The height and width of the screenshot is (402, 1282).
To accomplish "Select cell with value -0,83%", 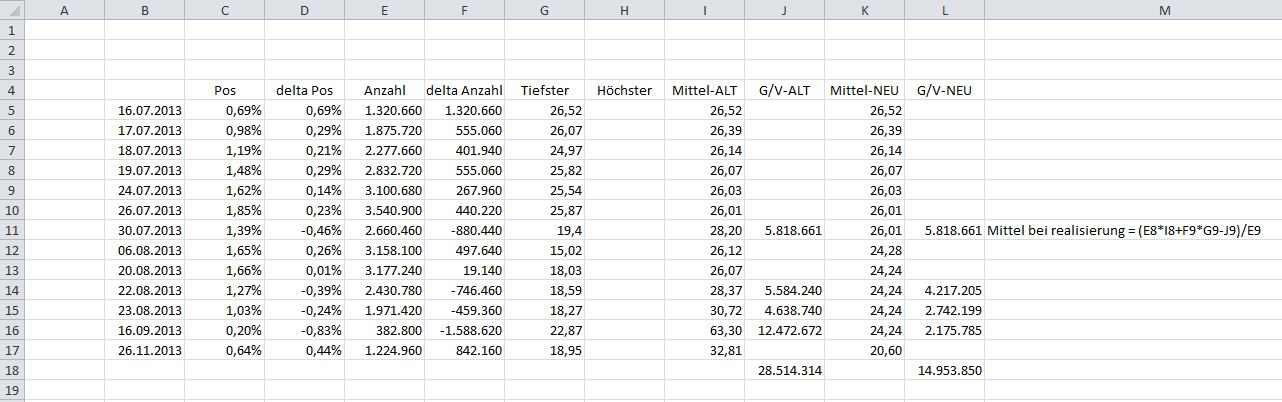I will click(304, 330).
